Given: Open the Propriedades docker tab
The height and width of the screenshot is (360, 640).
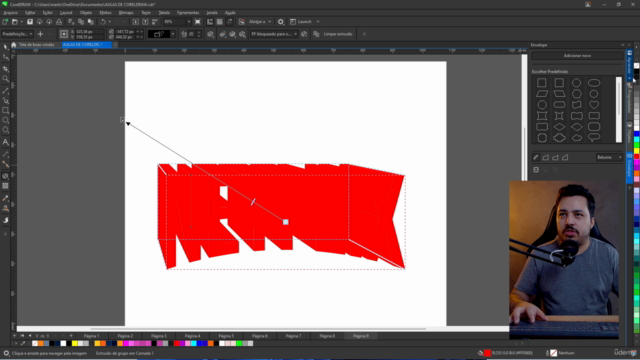Looking at the screenshot, I should [x=629, y=100].
